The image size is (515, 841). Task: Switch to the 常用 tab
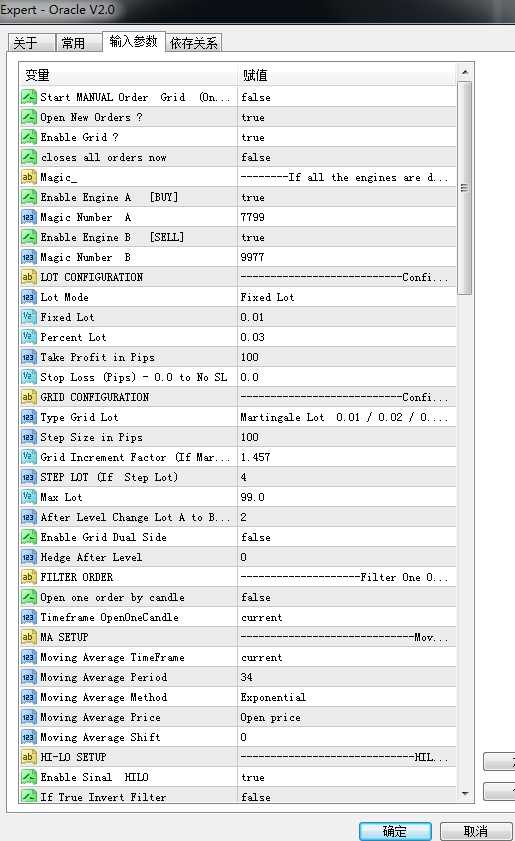click(x=78, y=43)
